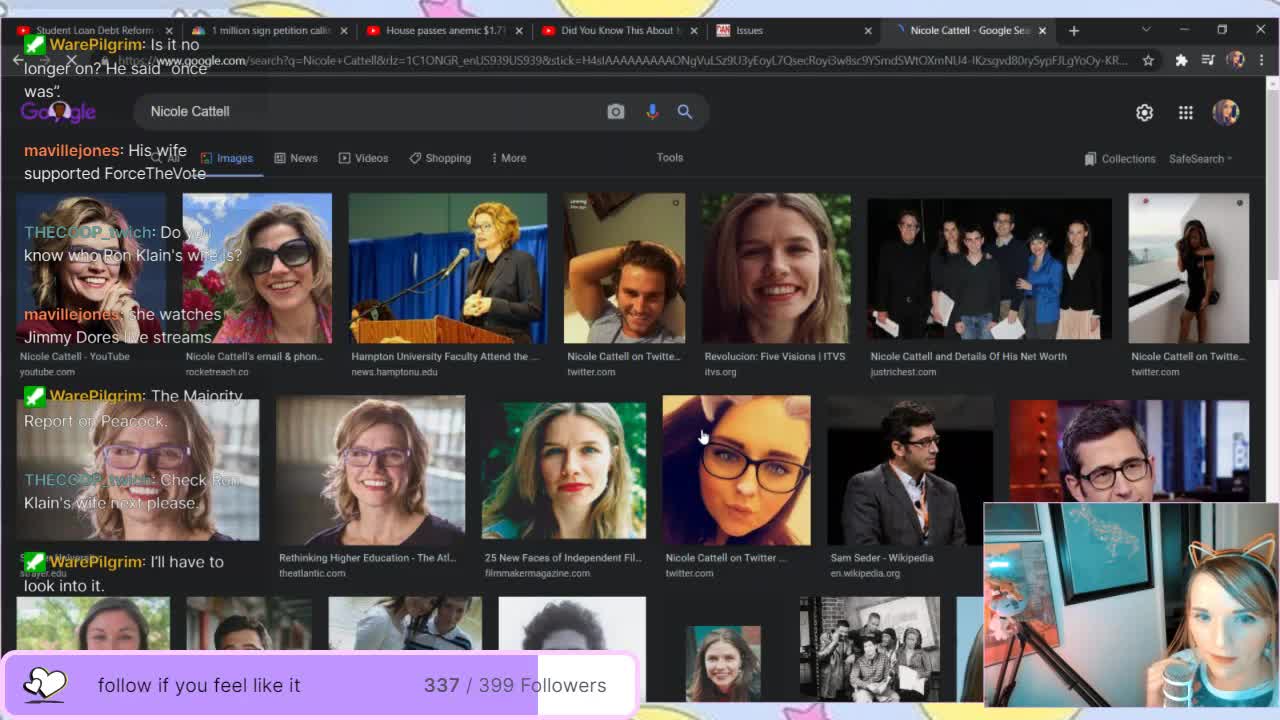This screenshot has height=720, width=1280.
Task: Click the Nicole Cattell search input field
Action: 370,112
